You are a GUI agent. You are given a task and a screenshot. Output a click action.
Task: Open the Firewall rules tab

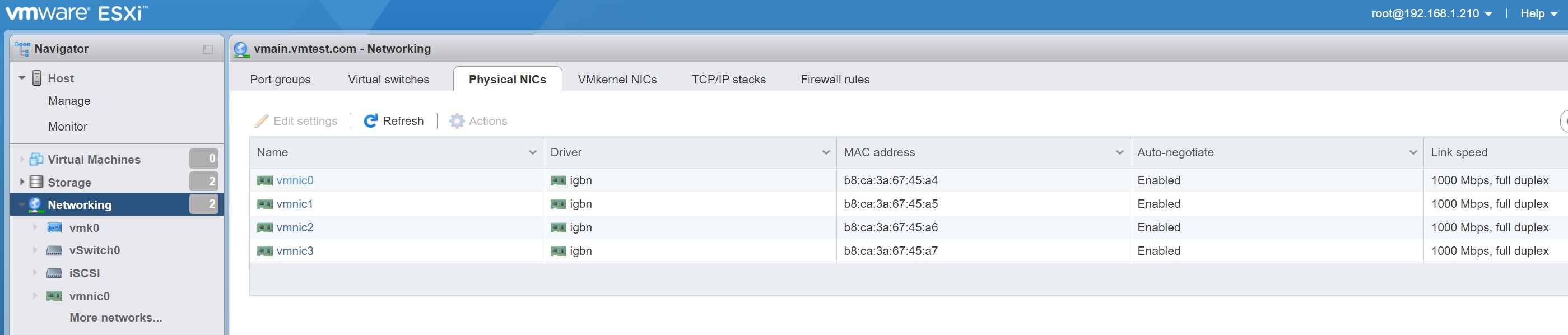pos(835,80)
